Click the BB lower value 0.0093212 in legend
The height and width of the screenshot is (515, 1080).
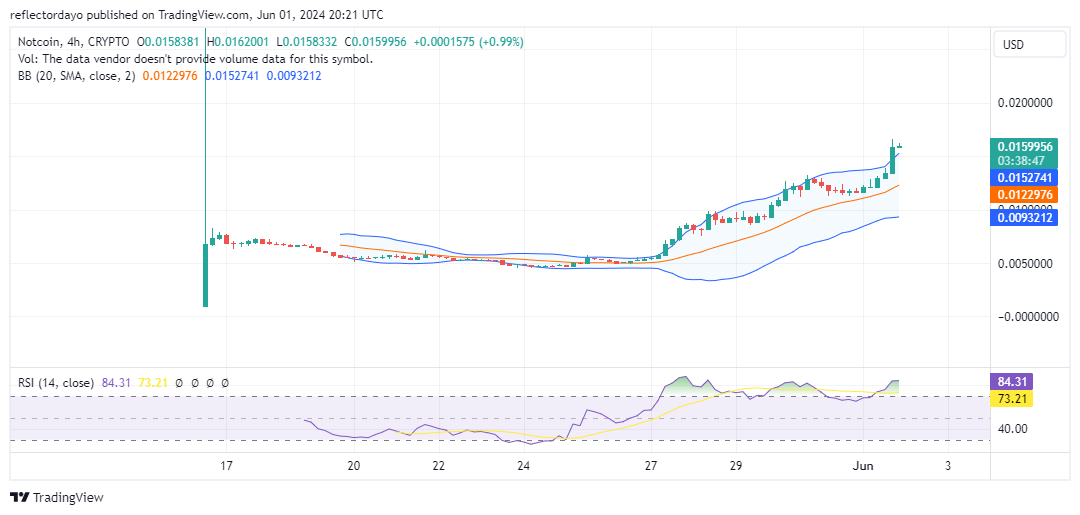click(x=293, y=76)
